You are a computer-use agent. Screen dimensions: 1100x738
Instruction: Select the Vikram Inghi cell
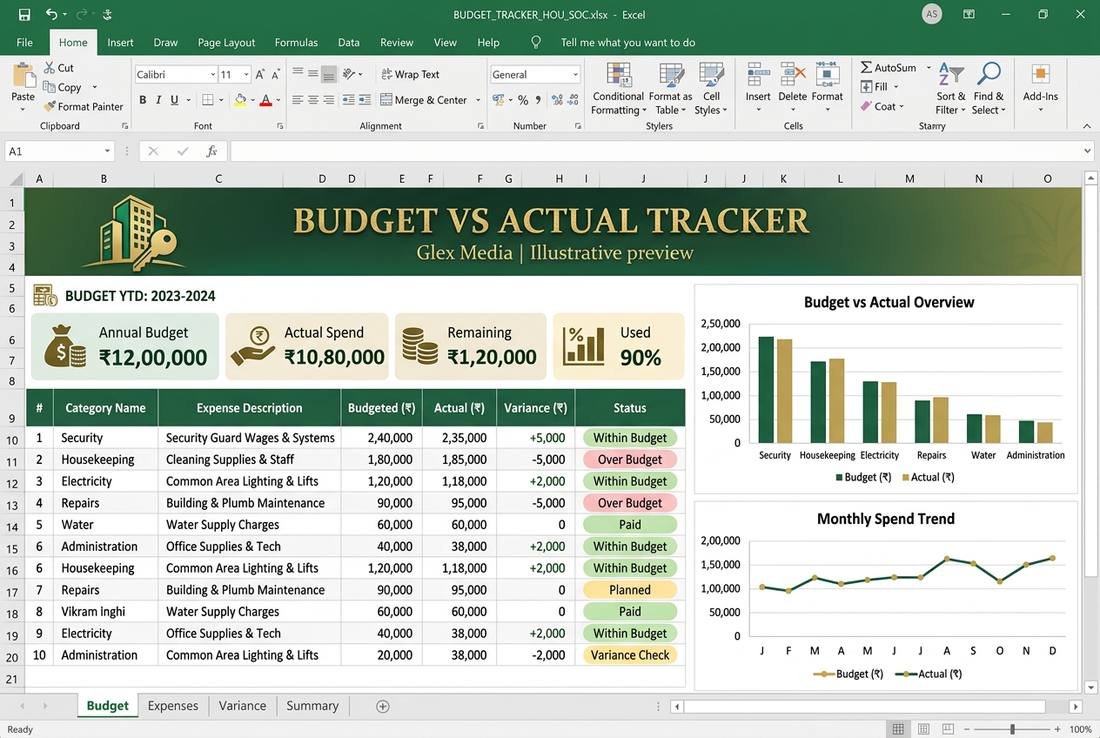(x=93, y=612)
